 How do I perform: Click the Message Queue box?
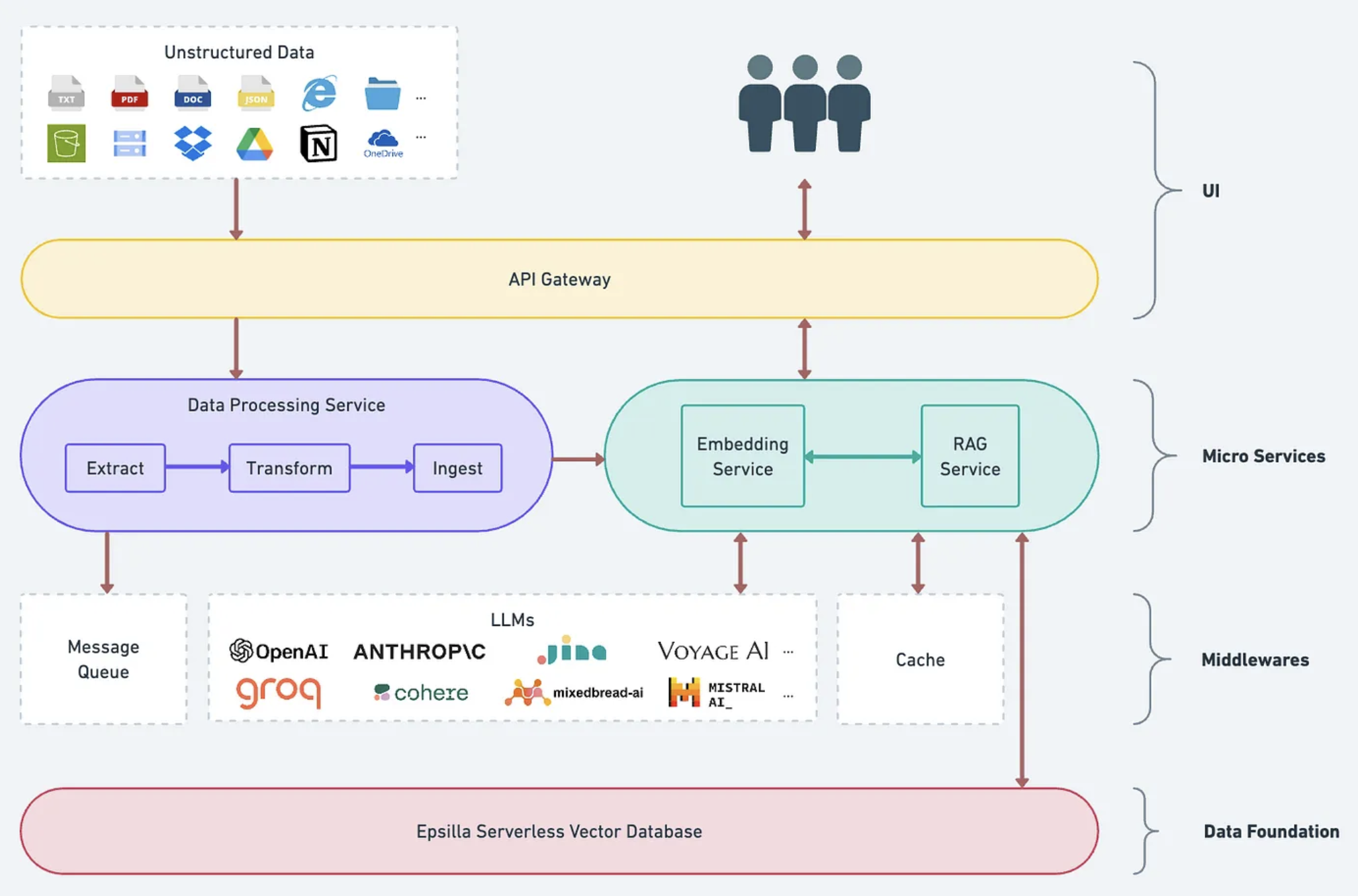pos(103,658)
